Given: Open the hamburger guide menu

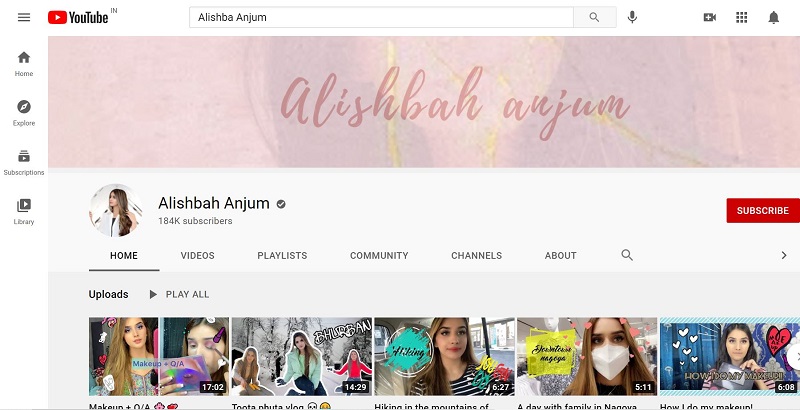Looking at the screenshot, I should 24,17.
